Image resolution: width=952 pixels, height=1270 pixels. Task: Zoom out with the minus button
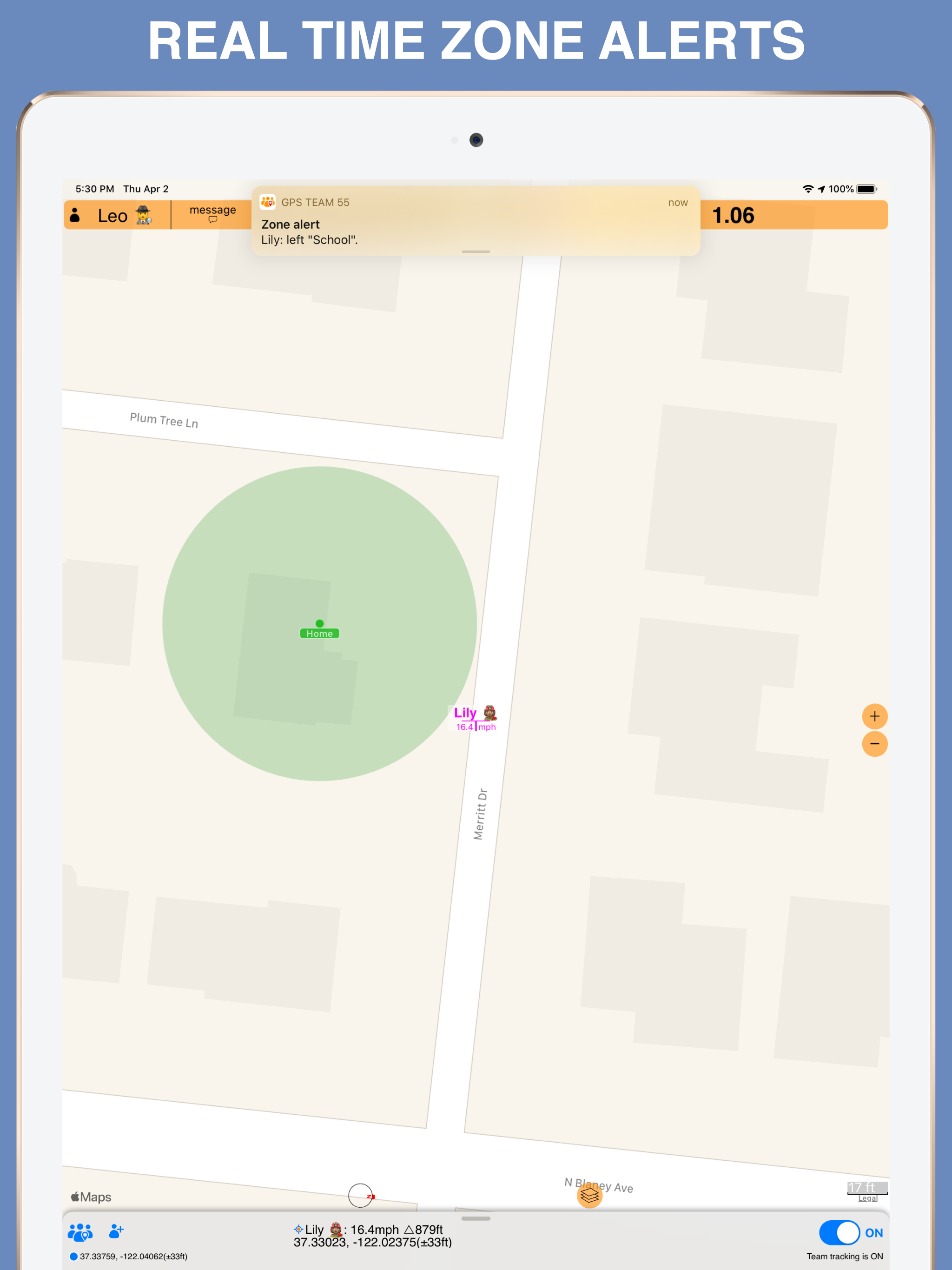tap(874, 744)
